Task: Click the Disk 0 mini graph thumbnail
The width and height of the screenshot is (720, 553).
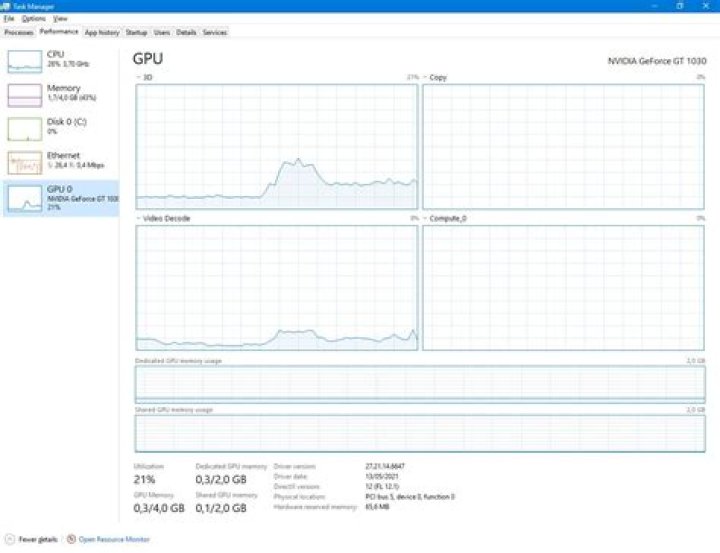Action: 25,129
